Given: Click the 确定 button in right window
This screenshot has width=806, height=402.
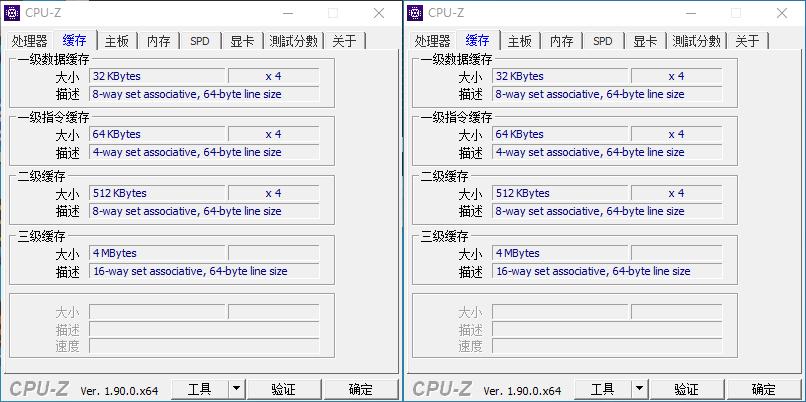Looking at the screenshot, I should tap(764, 390).
